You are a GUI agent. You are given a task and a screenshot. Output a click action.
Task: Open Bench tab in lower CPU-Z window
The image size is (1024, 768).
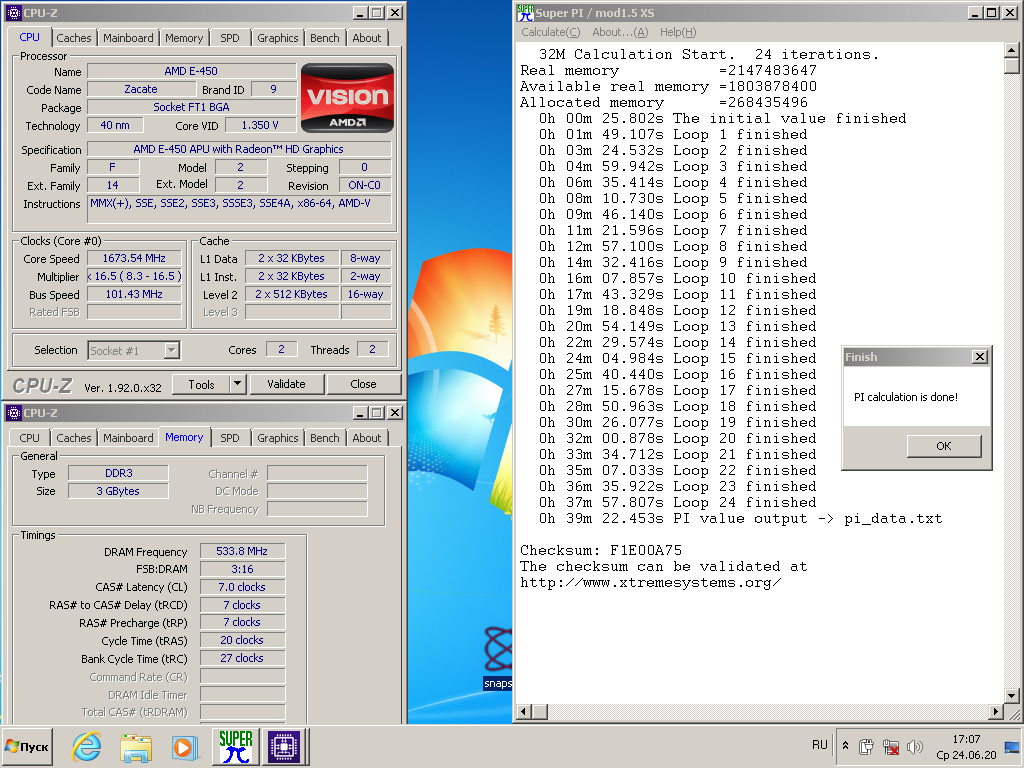(x=325, y=438)
